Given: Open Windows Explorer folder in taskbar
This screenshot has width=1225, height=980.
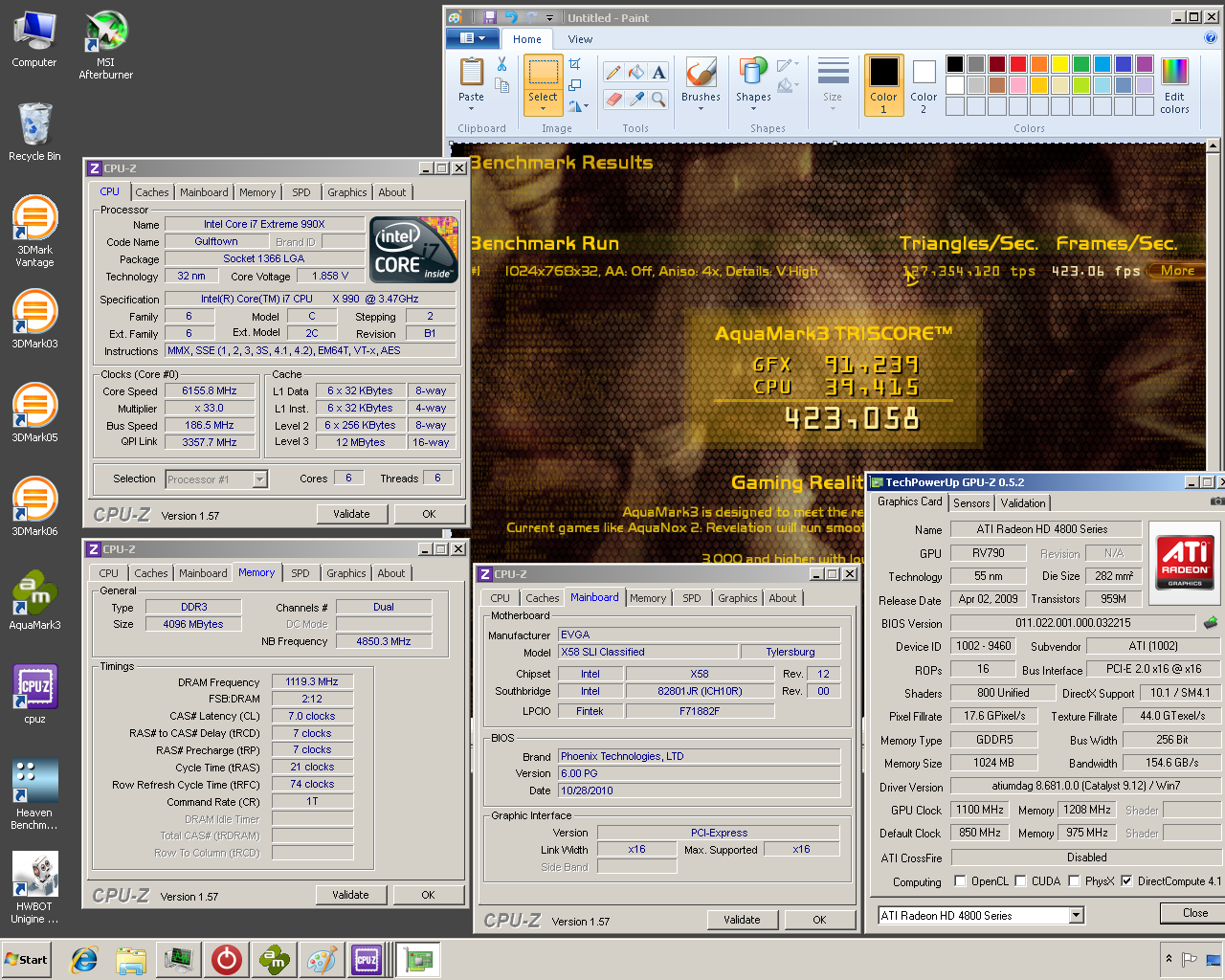Looking at the screenshot, I should [x=131, y=959].
